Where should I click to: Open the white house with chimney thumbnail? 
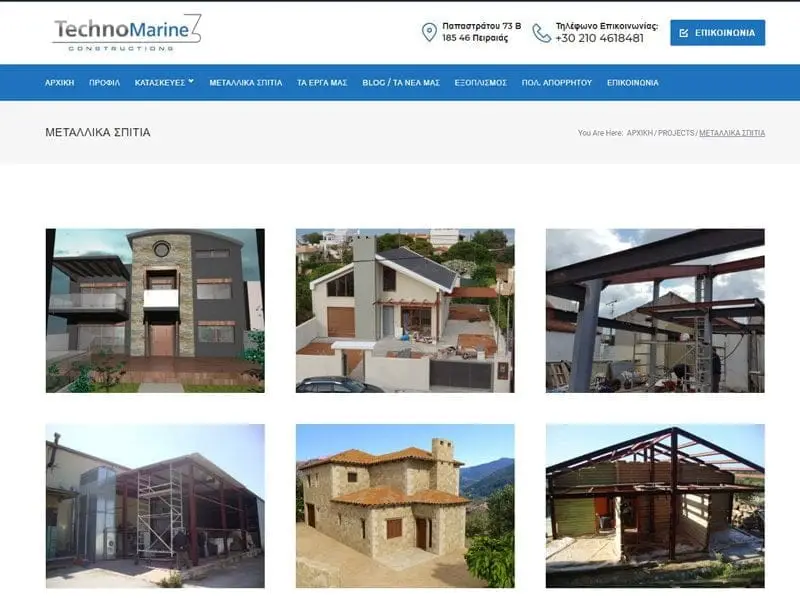pos(405,311)
